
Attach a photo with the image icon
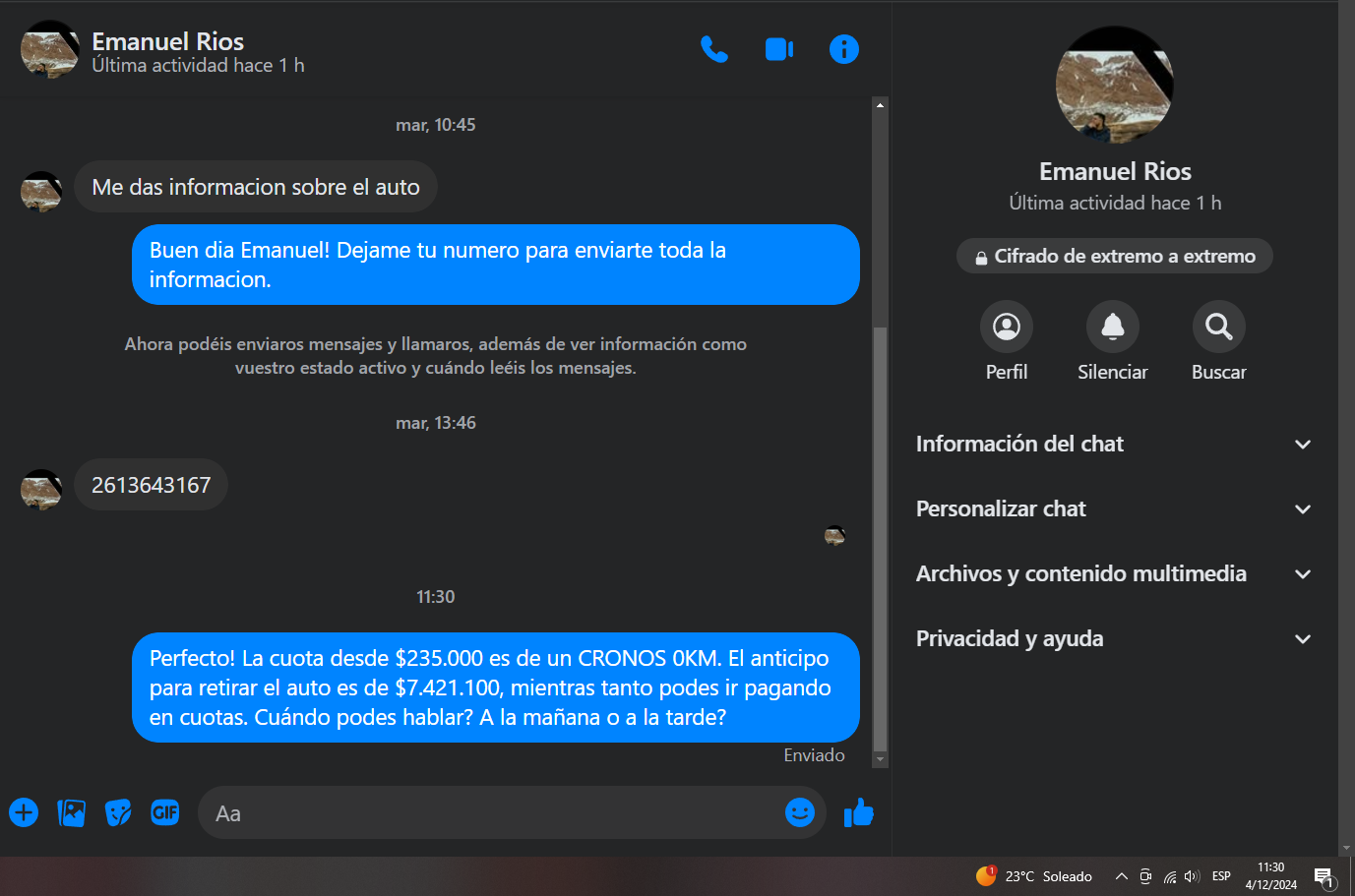tap(71, 812)
